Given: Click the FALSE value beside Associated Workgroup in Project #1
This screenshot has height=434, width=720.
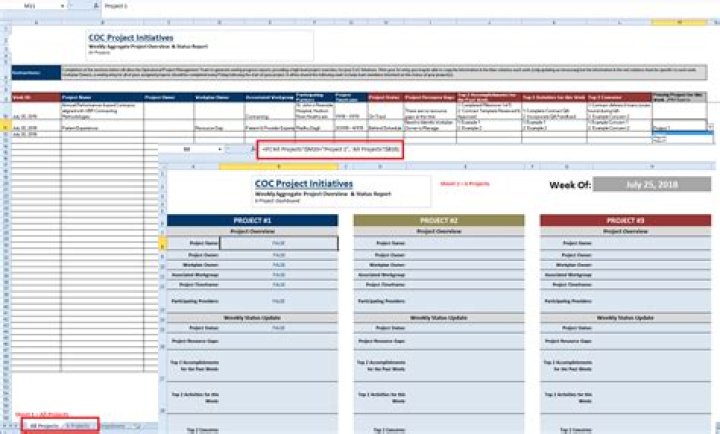Looking at the screenshot, I should click(279, 275).
